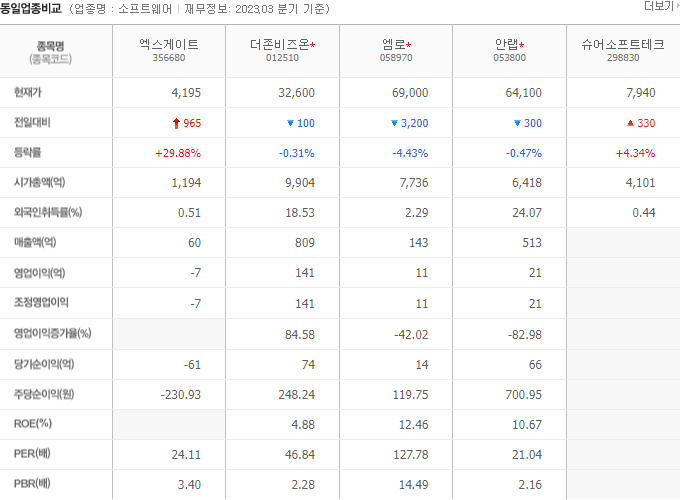Click the 매출액(억) row label

[35, 242]
